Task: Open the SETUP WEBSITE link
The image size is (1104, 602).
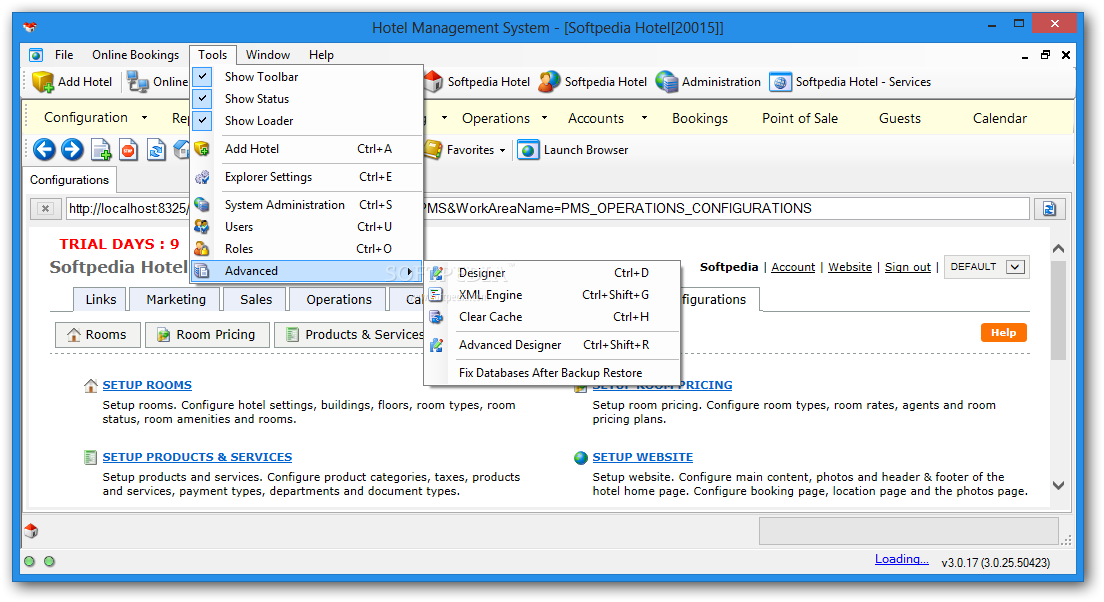Action: (643, 457)
